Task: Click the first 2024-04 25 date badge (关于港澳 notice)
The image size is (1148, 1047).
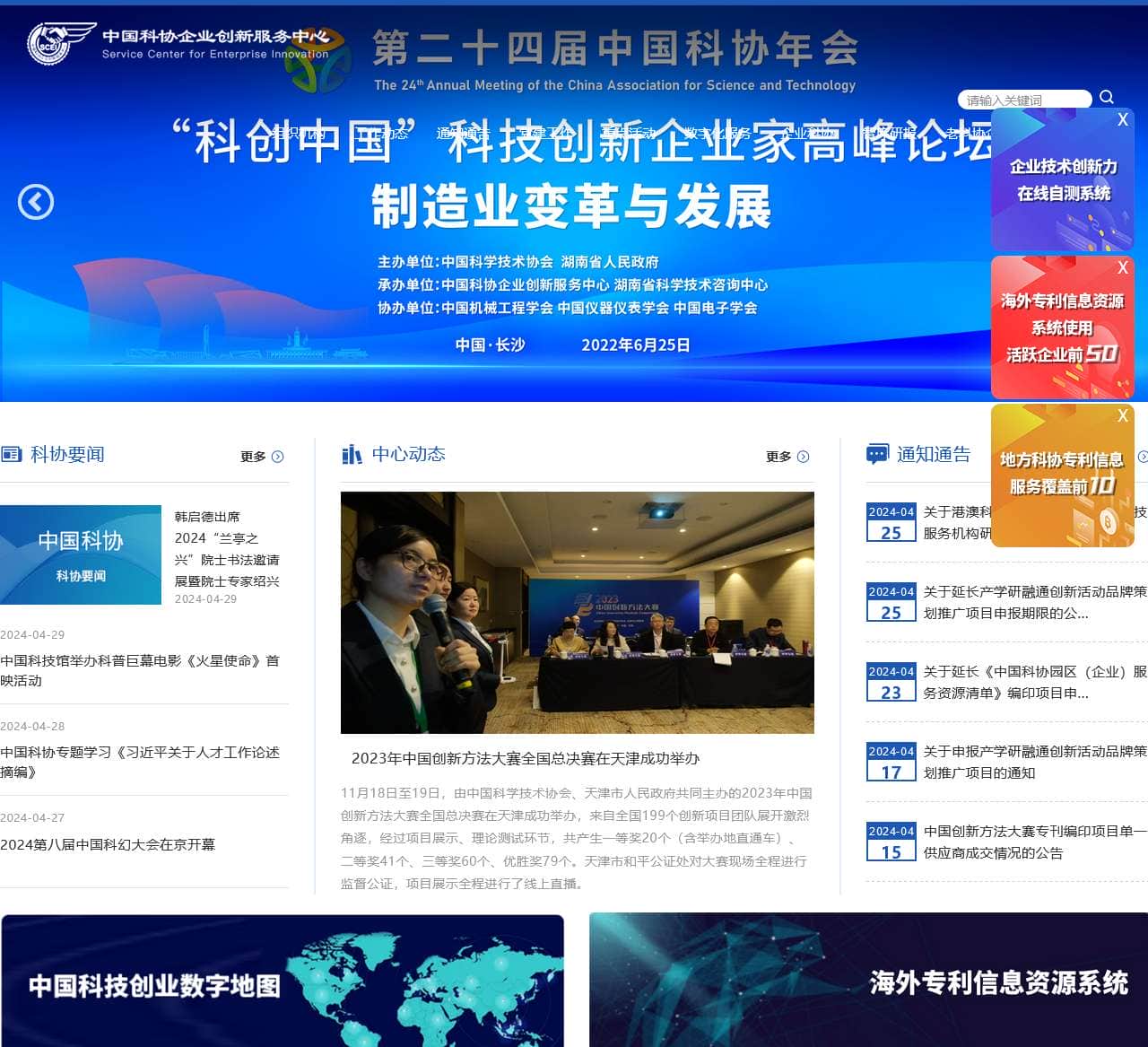Action: click(891, 522)
